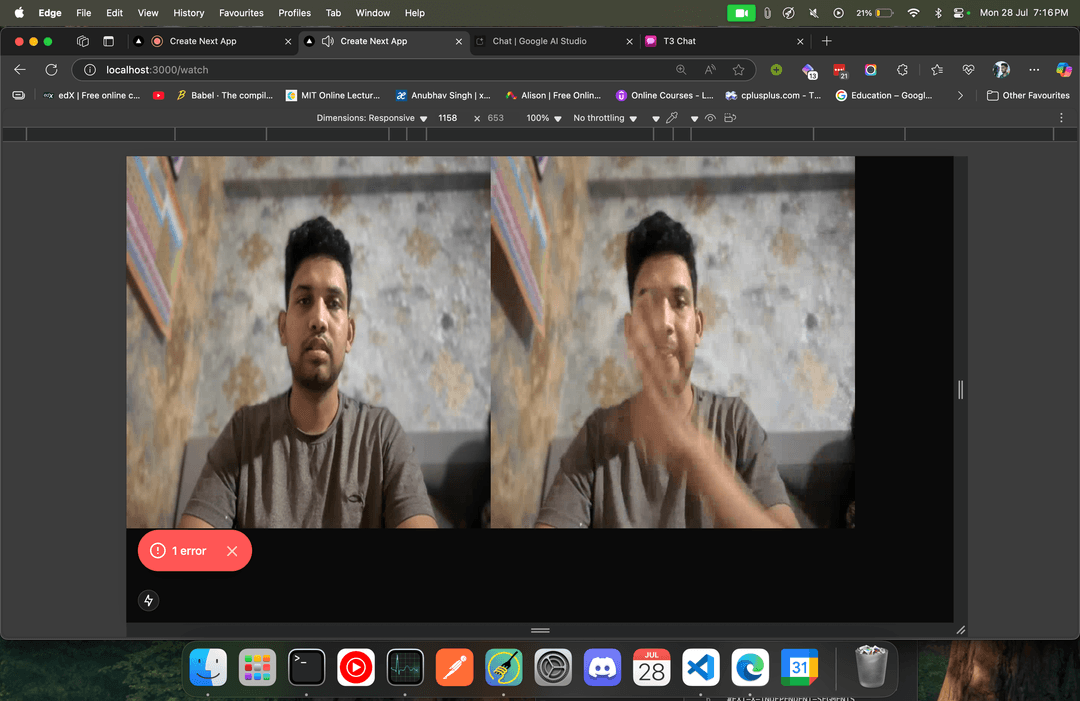Image resolution: width=1080 pixels, height=701 pixels.
Task: Open the No throttling dropdown
Action: (x=603, y=118)
